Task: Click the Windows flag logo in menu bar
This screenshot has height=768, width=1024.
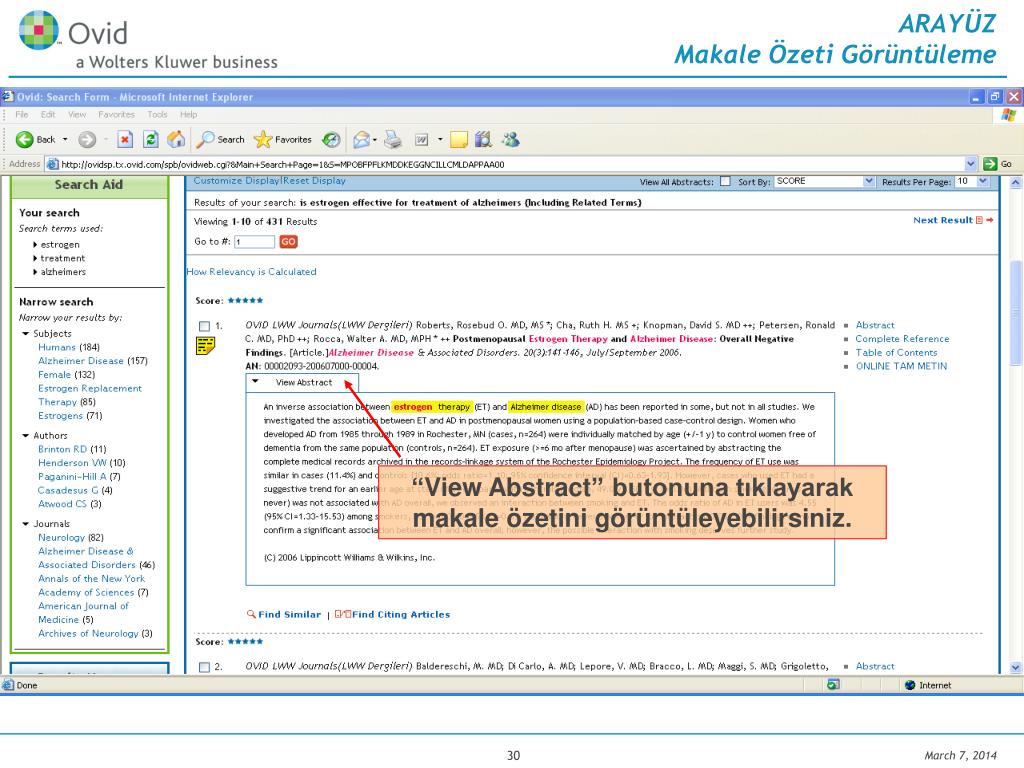Action: (x=1008, y=115)
